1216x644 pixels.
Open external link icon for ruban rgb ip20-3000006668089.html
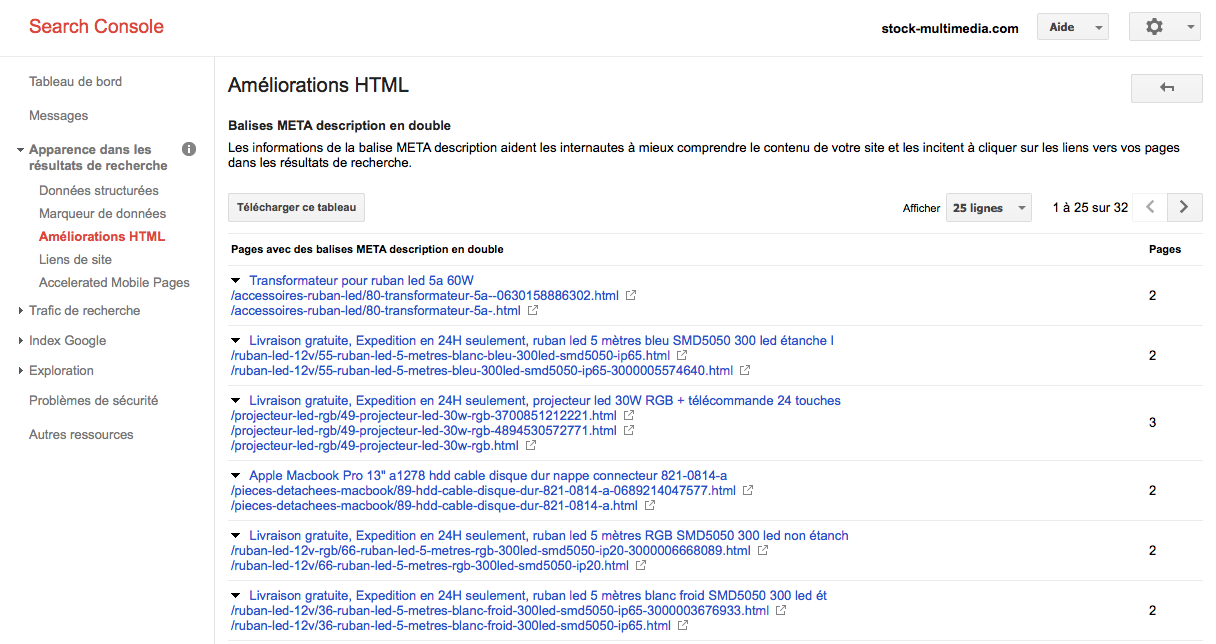(762, 551)
